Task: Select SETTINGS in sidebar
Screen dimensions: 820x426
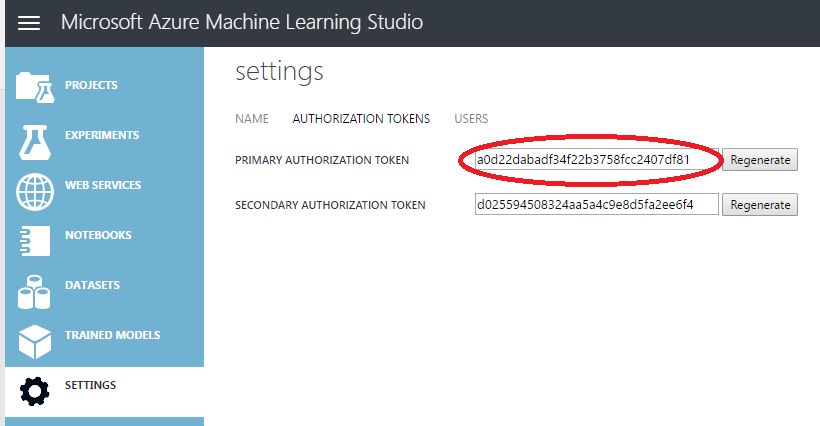Action: click(x=90, y=385)
